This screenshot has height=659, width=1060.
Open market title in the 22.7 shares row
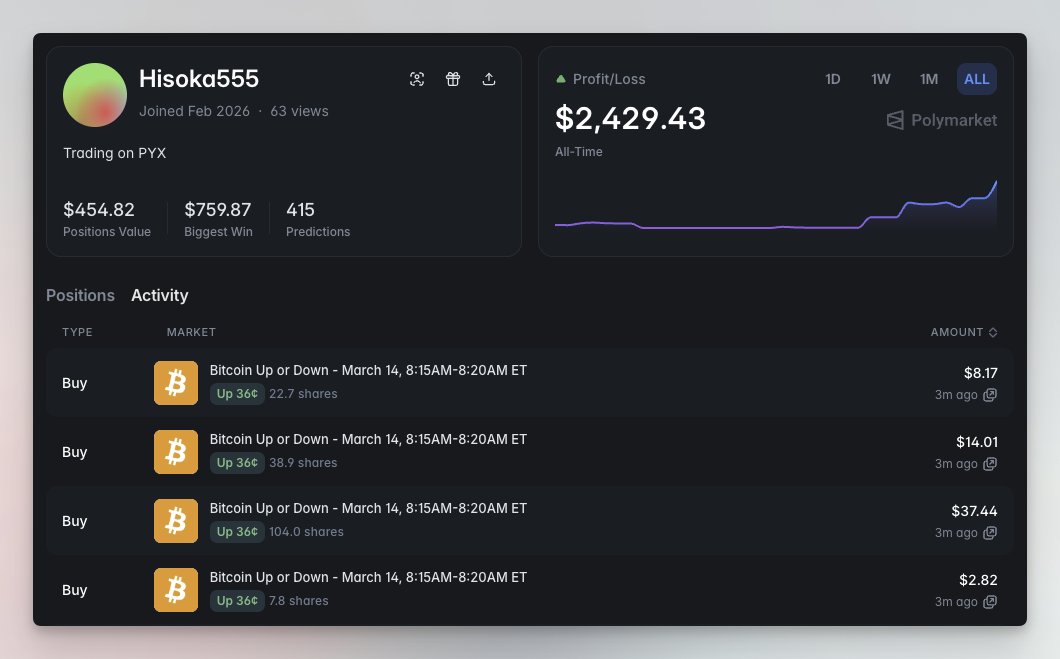(x=368, y=370)
